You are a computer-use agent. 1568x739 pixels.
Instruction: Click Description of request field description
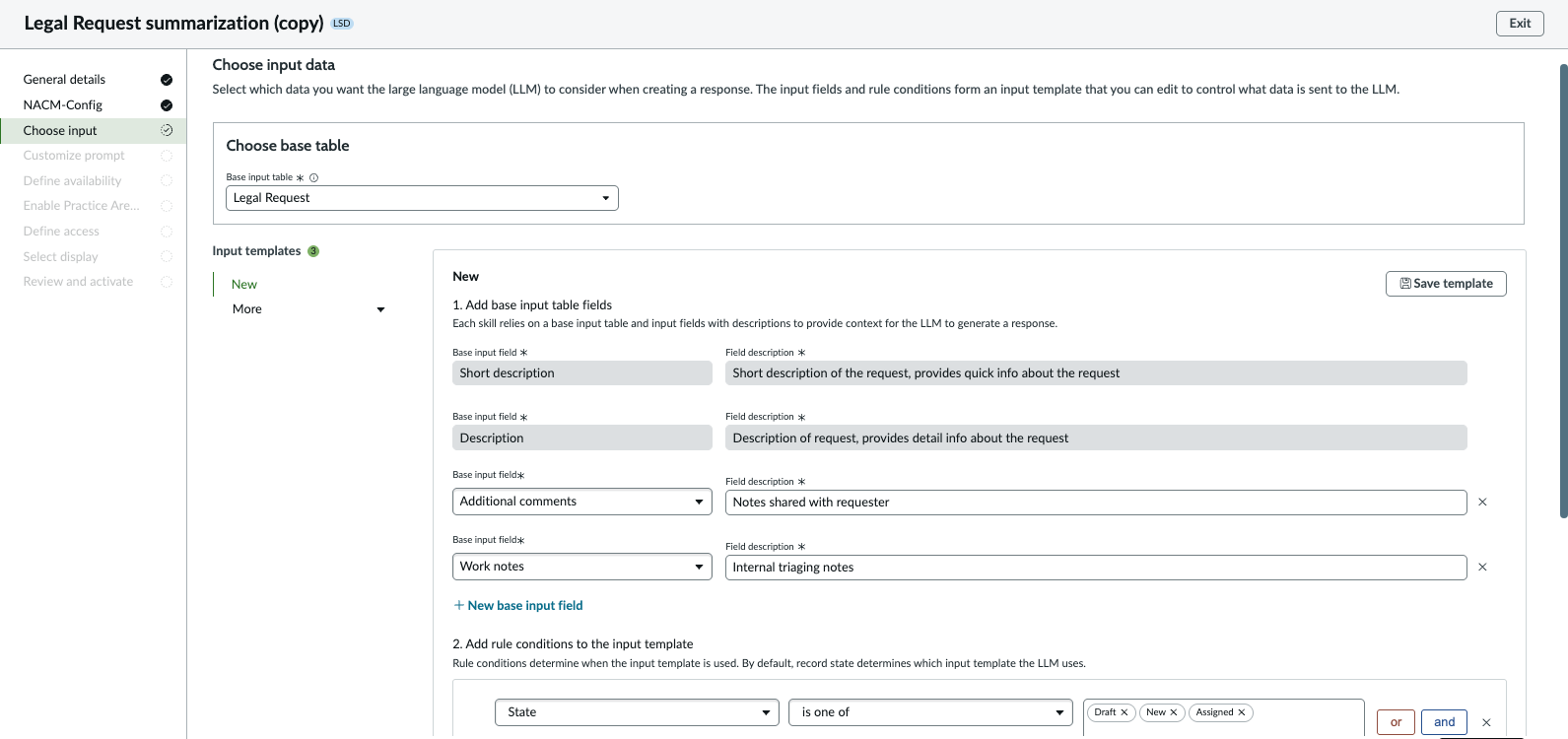tap(1096, 438)
